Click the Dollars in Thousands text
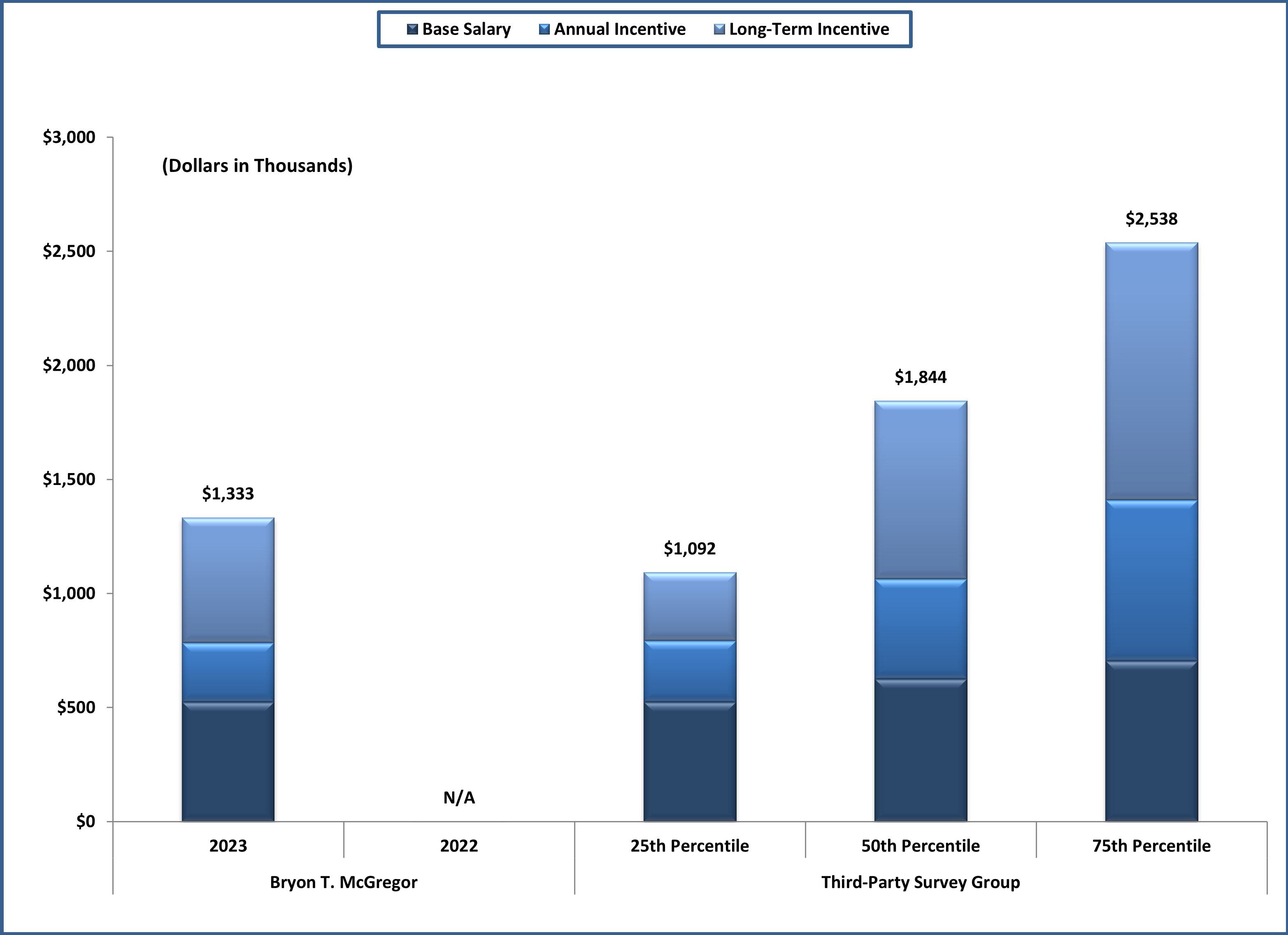Screen dimensions: 1288x935 [x=257, y=166]
